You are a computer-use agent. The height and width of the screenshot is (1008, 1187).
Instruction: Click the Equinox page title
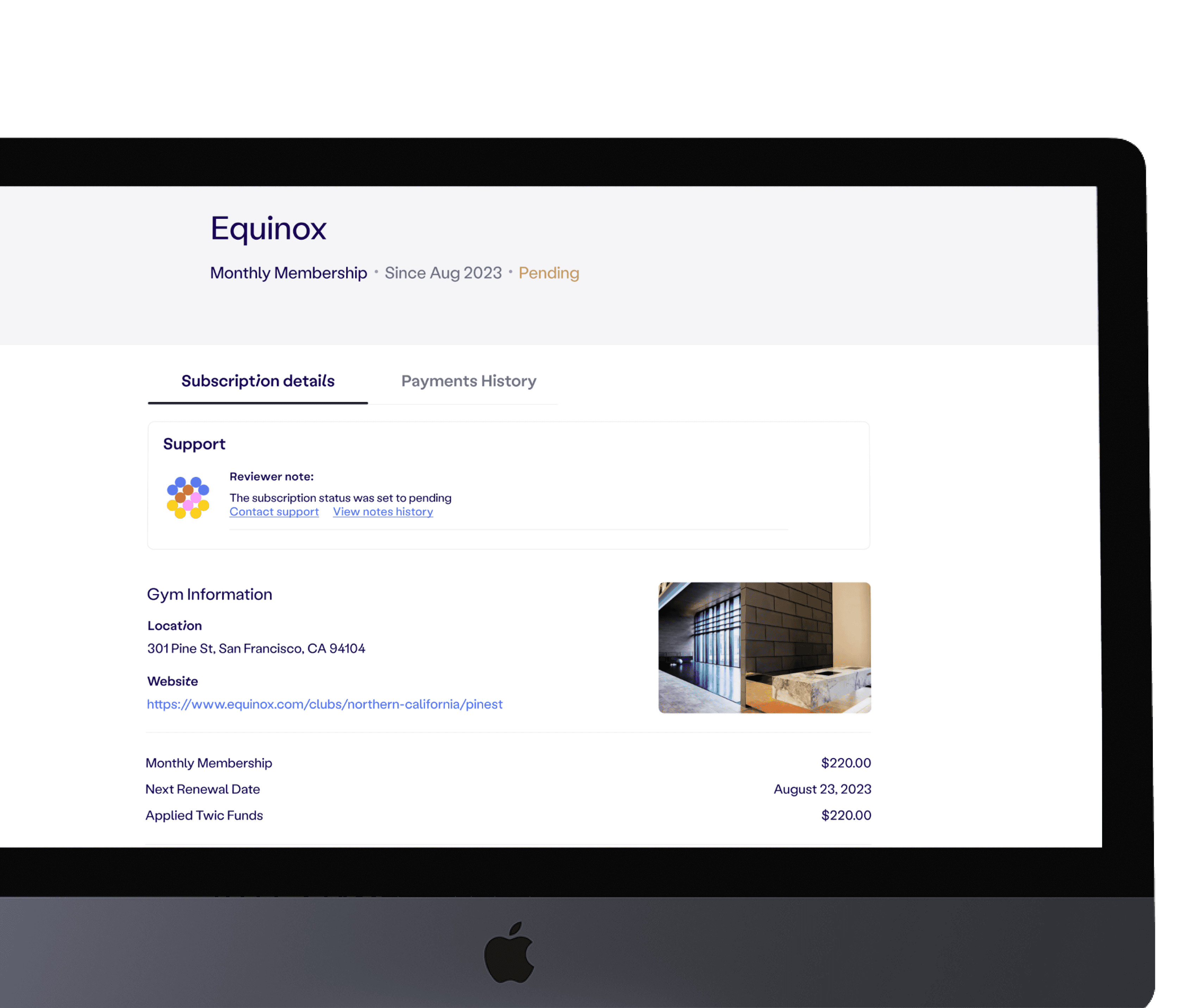(x=268, y=228)
